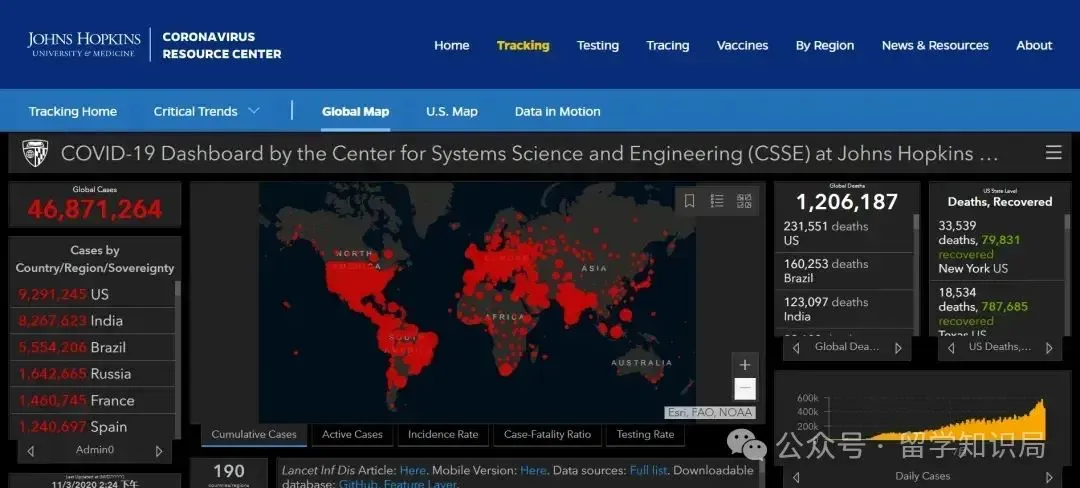Click left arrow beside US Deaths pager
Viewport: 1080px width, 488px height.
click(x=951, y=348)
